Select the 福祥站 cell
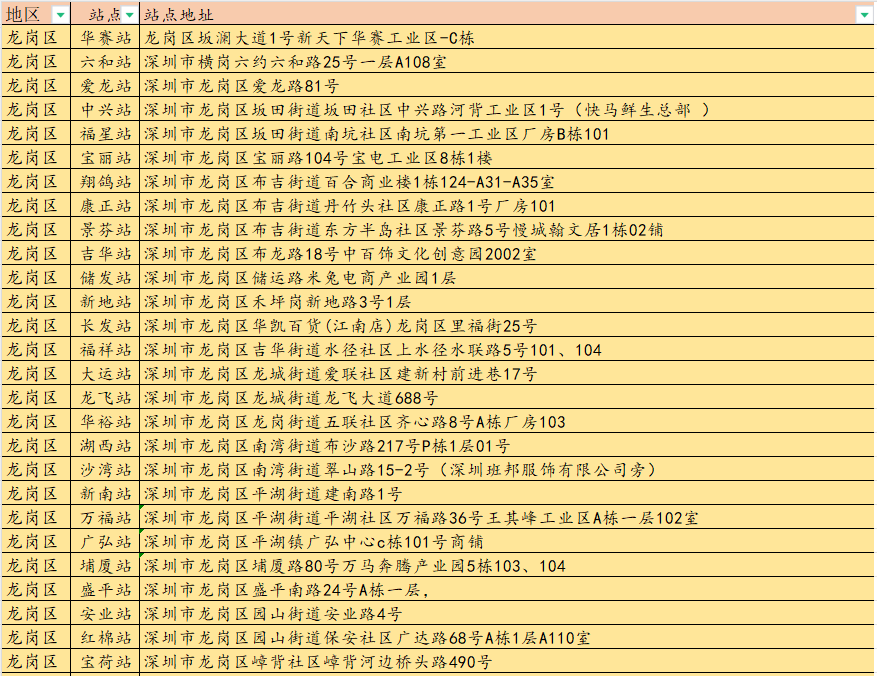This screenshot has height=676, width=877. point(105,350)
